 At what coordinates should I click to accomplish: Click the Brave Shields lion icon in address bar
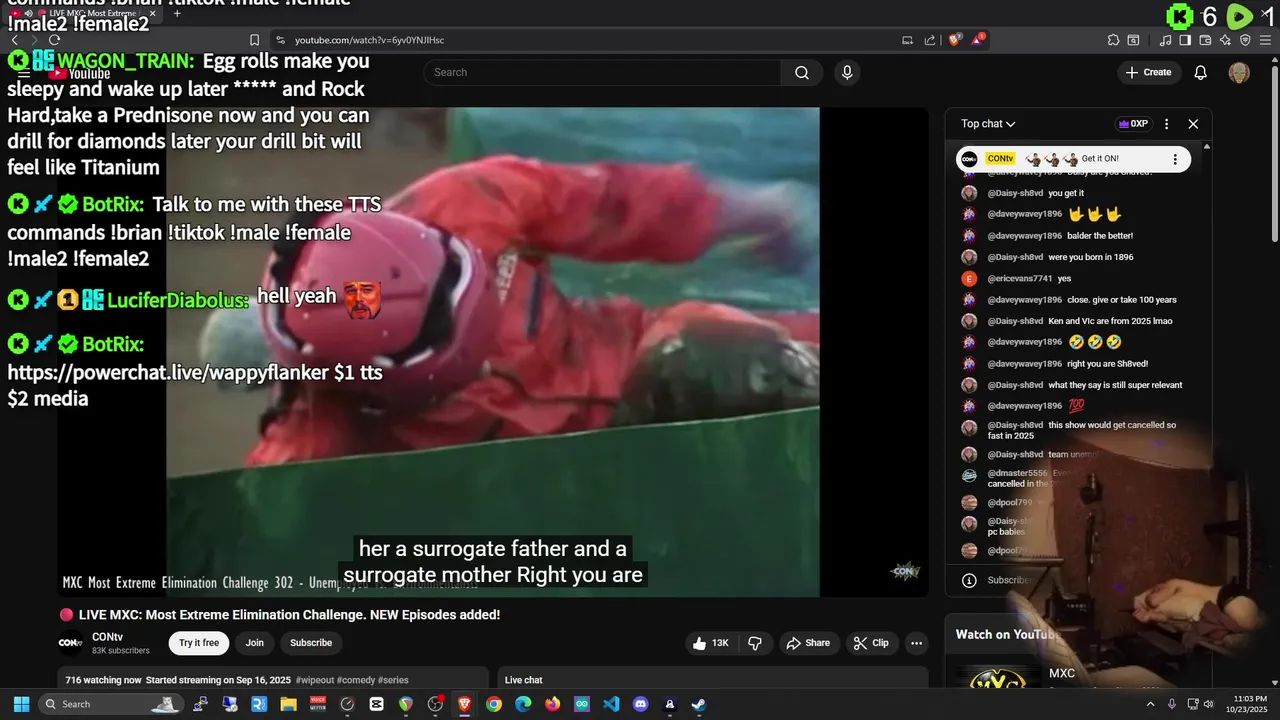955,40
